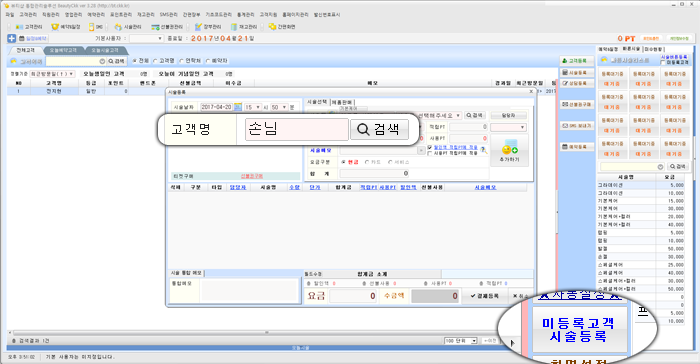Click 고객등록 green person button
The height and width of the screenshot is (364, 700).
(x=577, y=61)
